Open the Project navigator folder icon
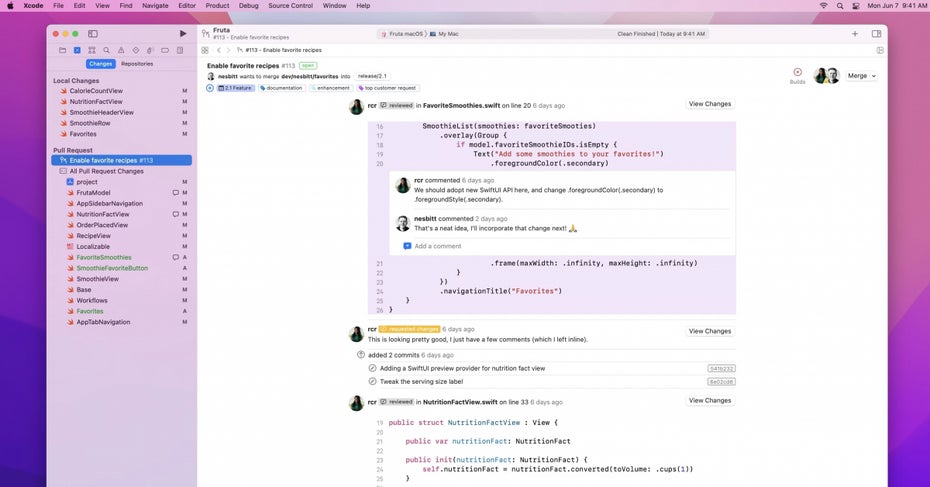 pyautogui.click(x=62, y=50)
